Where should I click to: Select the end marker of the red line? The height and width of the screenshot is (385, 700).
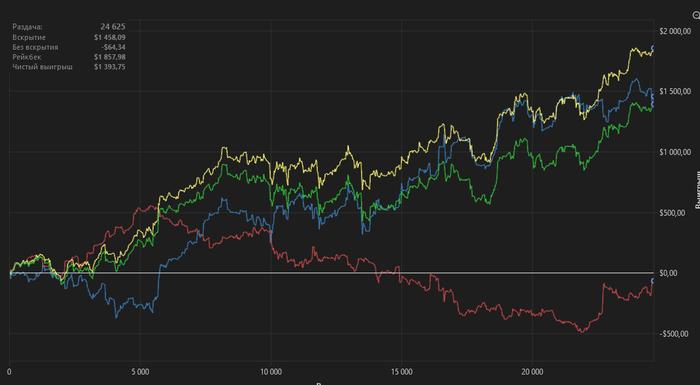pos(654,281)
